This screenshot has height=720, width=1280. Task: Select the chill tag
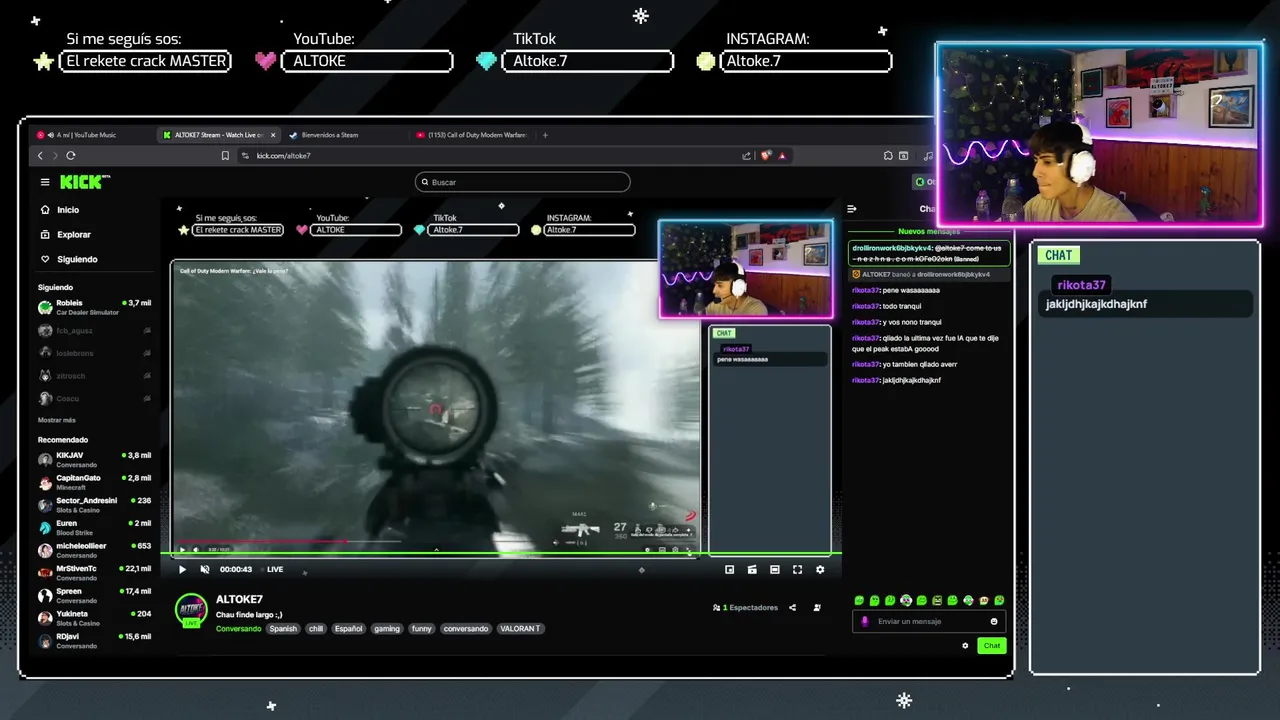[316, 629]
